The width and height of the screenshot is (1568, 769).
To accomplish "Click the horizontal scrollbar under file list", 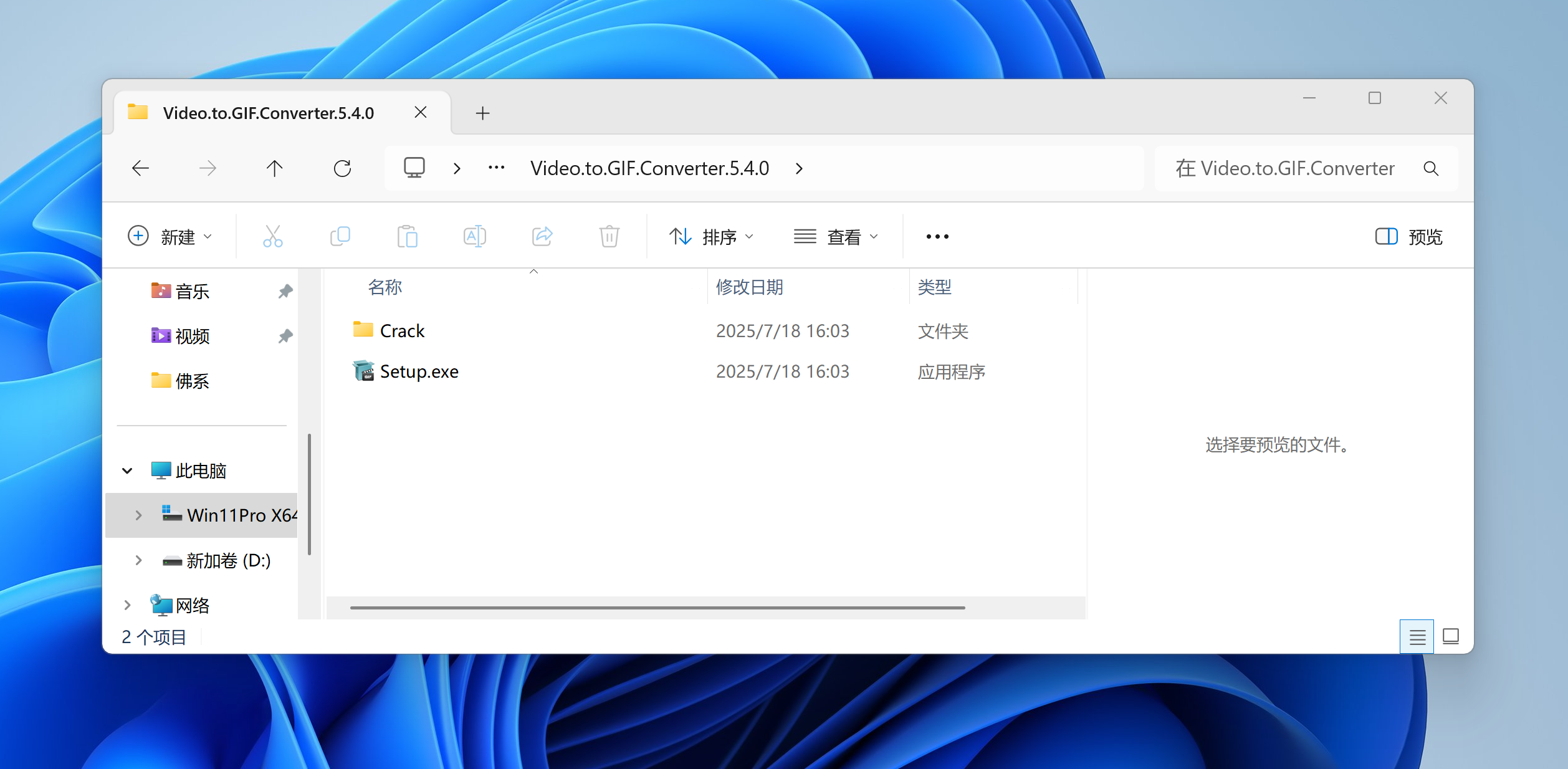I will pyautogui.click(x=657, y=608).
